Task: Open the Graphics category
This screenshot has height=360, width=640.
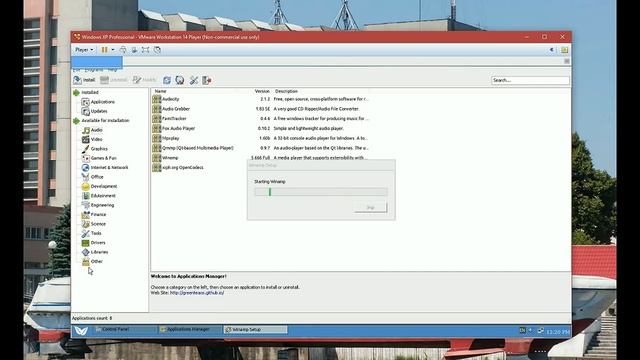Action: click(x=99, y=149)
